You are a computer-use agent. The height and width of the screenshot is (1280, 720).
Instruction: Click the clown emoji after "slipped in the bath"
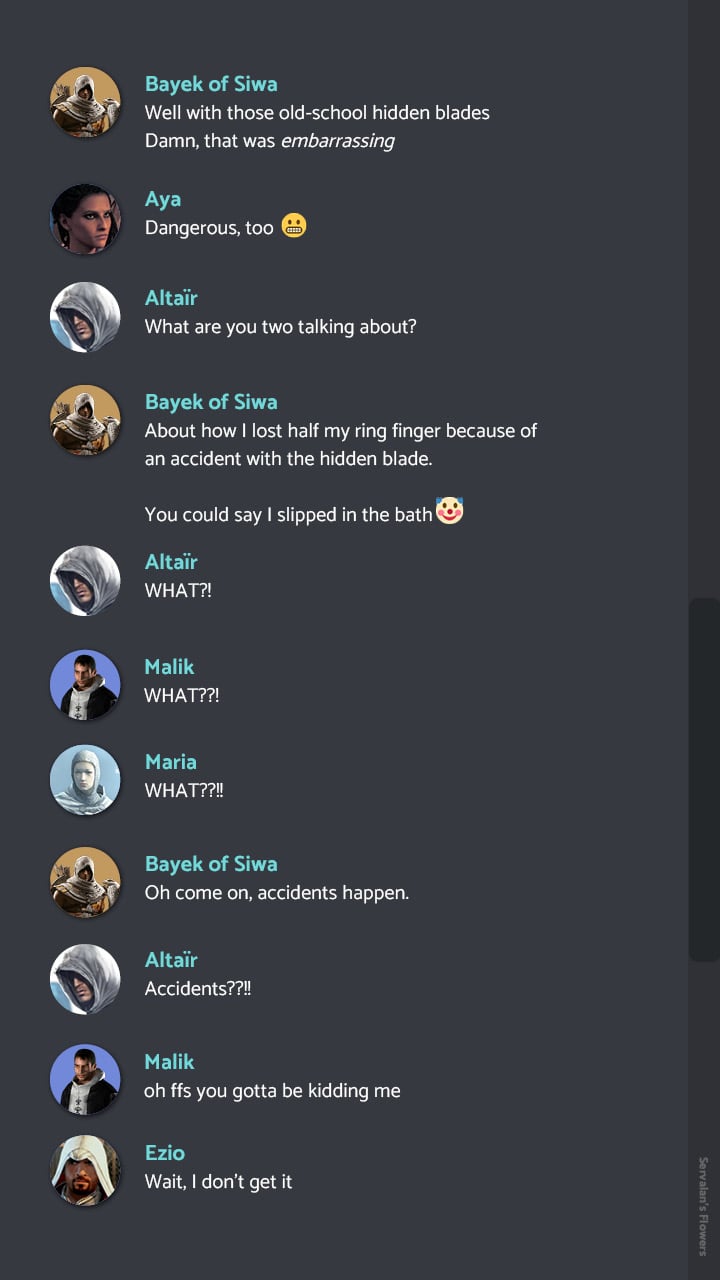(x=450, y=512)
